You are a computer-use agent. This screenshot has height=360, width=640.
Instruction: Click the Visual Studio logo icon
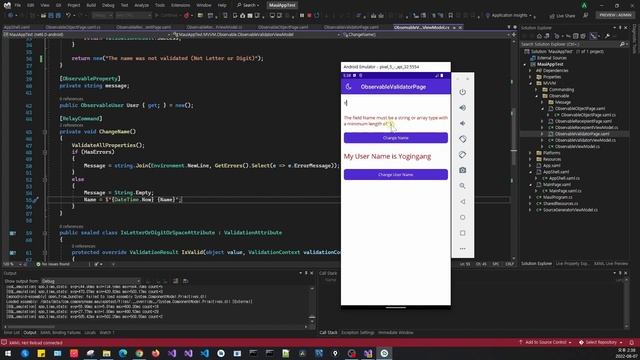point(7,5)
